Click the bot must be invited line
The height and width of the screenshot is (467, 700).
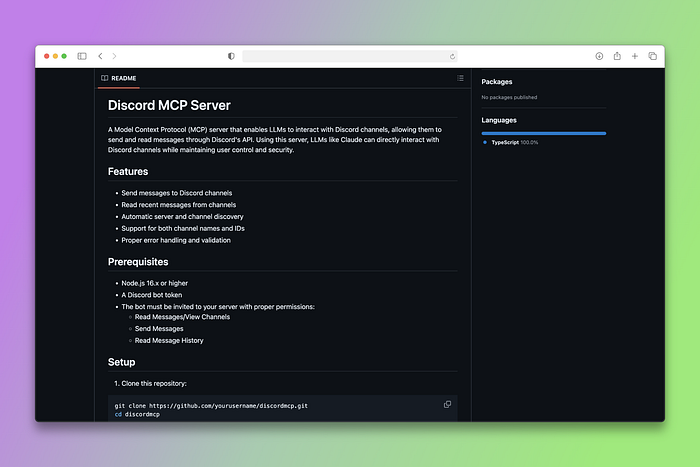tap(218, 307)
